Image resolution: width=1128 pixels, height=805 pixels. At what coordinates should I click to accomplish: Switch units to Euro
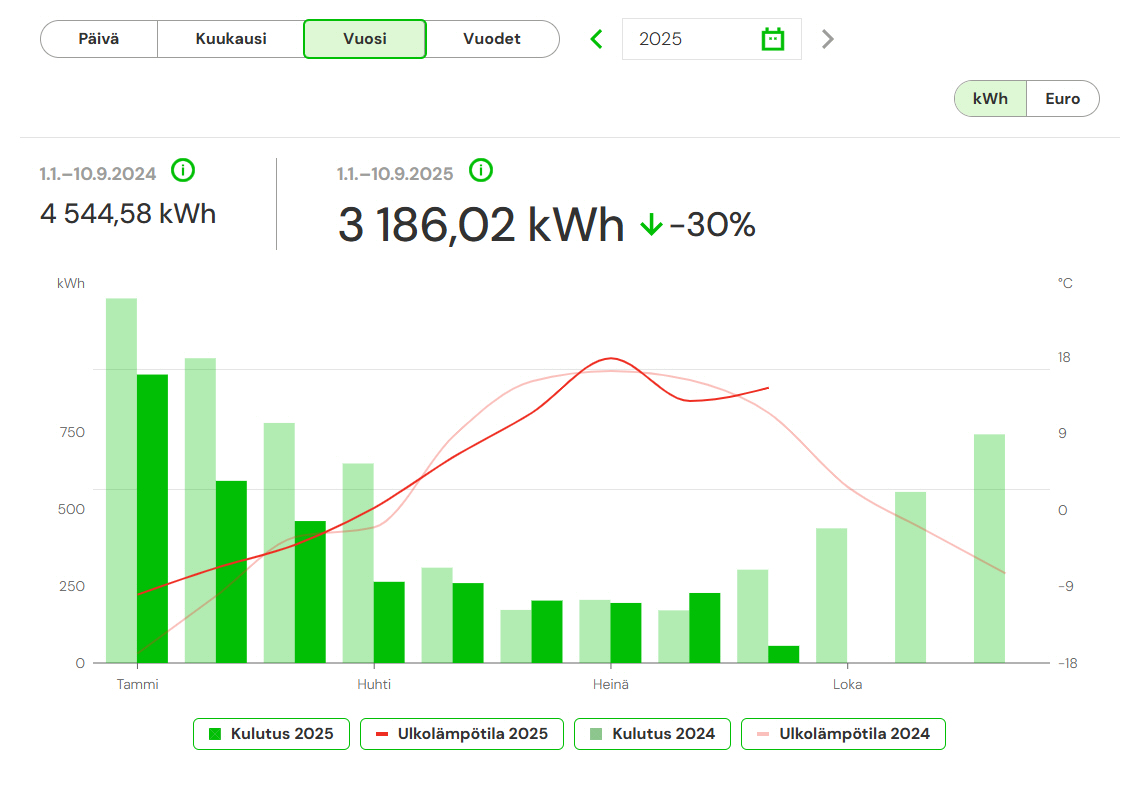1062,99
